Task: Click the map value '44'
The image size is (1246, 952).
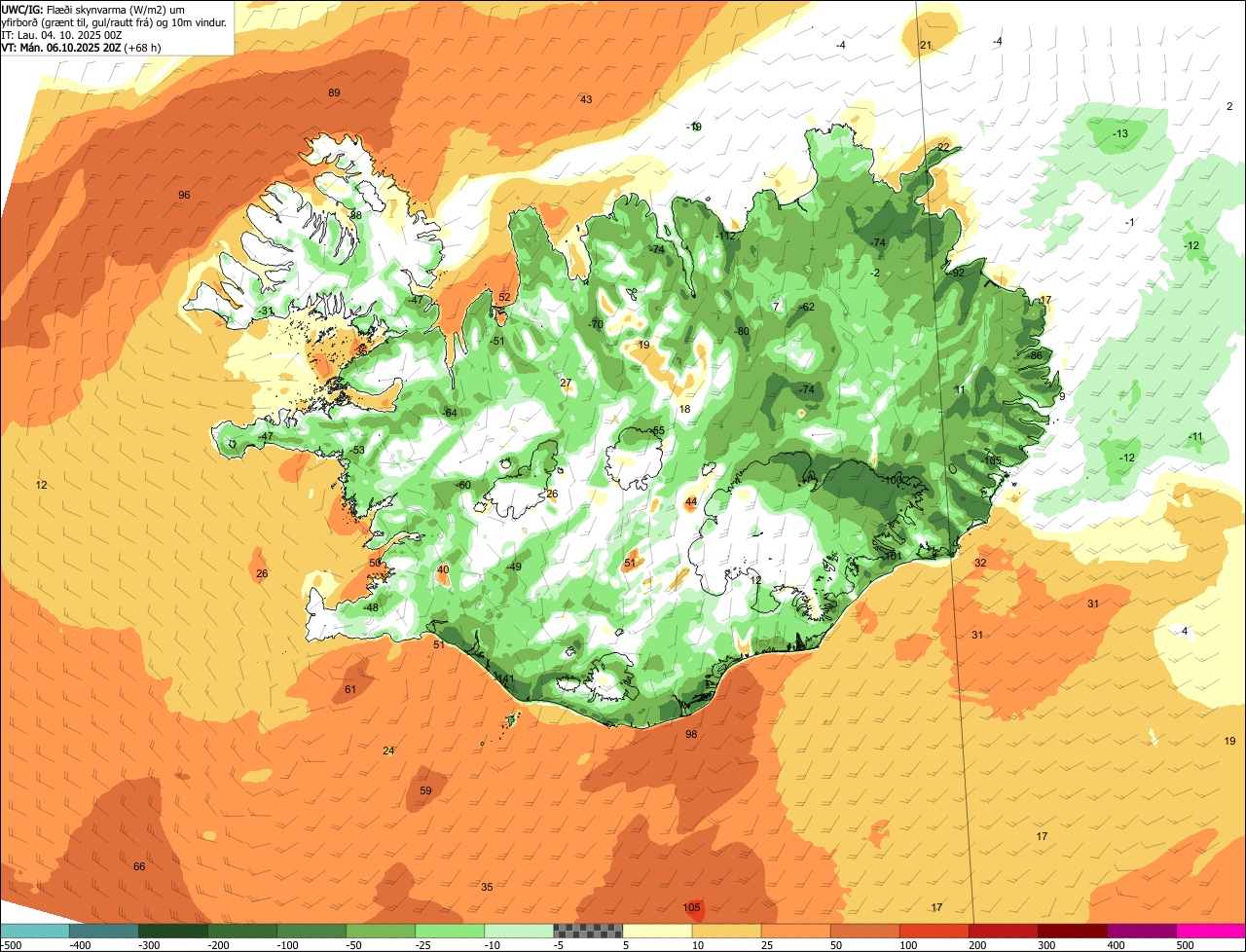Action: 691,502
